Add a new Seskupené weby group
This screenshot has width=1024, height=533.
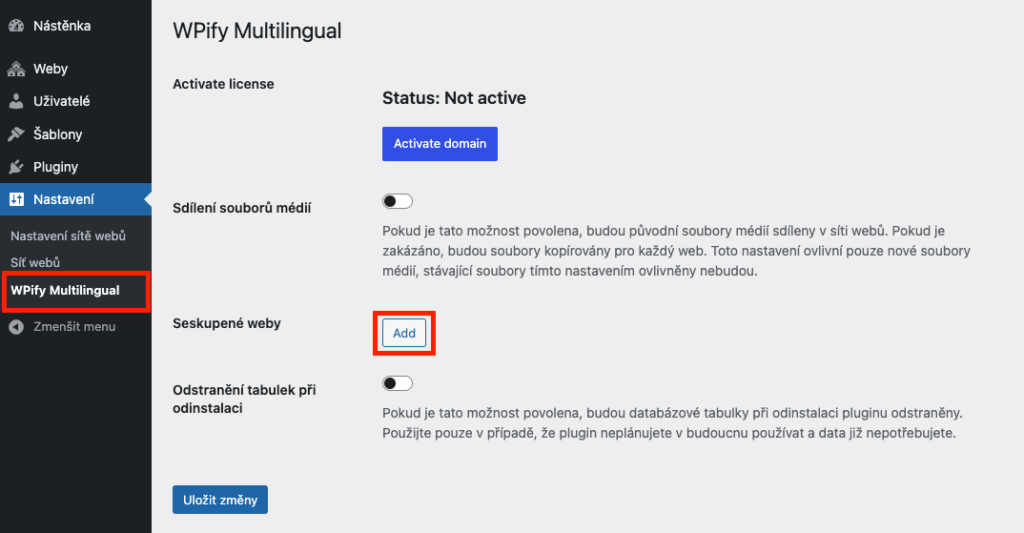click(404, 333)
